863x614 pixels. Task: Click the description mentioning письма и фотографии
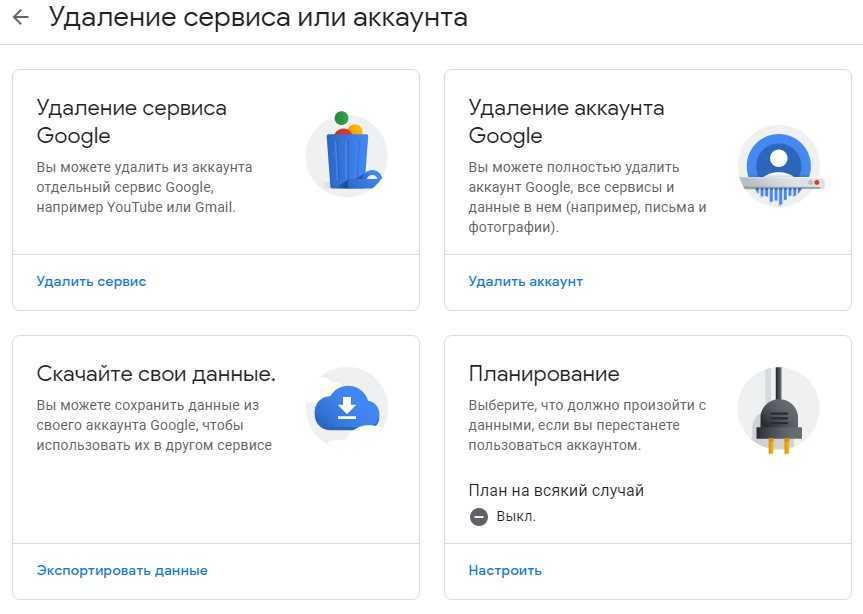coord(587,197)
